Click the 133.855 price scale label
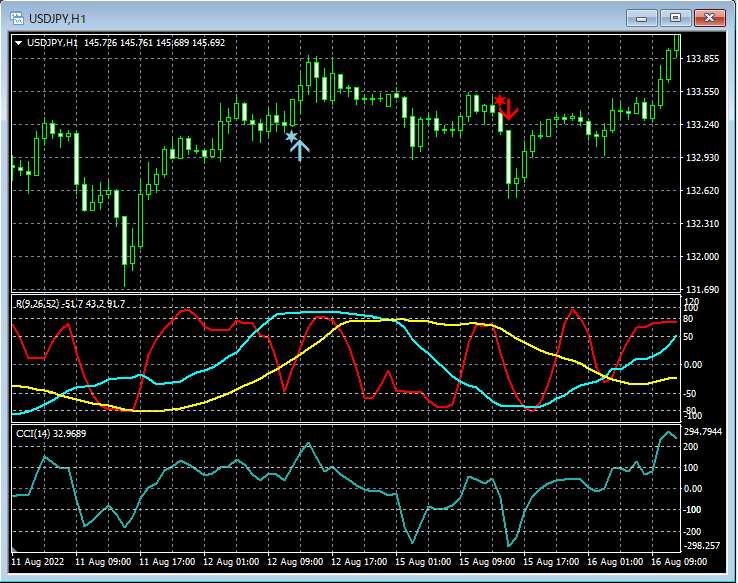The width and height of the screenshot is (738, 583). pos(704,59)
